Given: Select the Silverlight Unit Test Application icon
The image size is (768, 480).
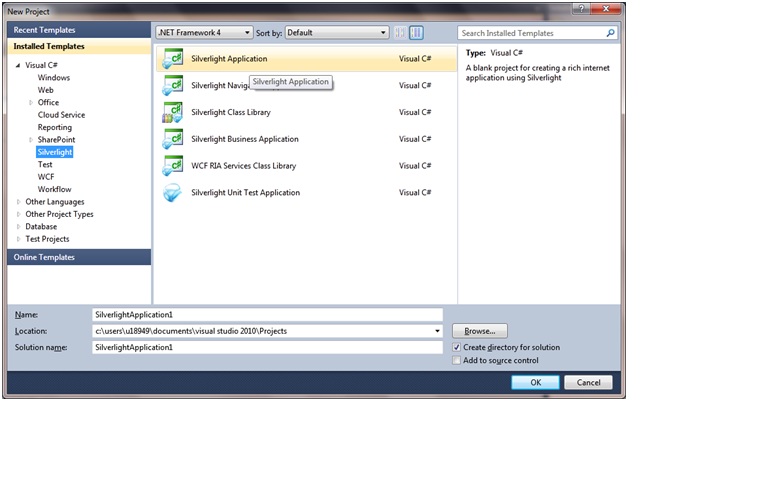Looking at the screenshot, I should tap(172, 193).
